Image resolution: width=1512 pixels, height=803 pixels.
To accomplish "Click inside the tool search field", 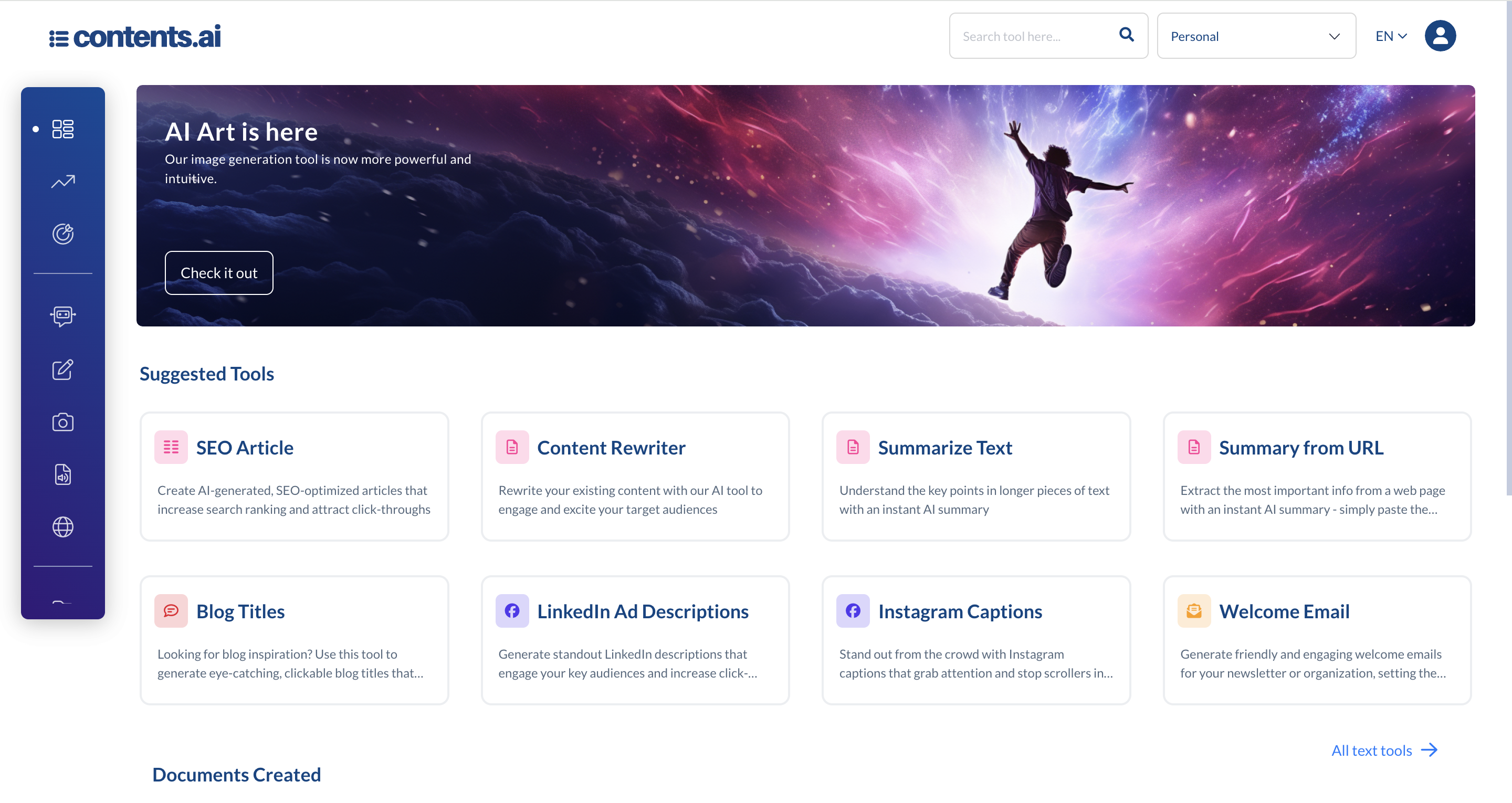I will (1033, 36).
